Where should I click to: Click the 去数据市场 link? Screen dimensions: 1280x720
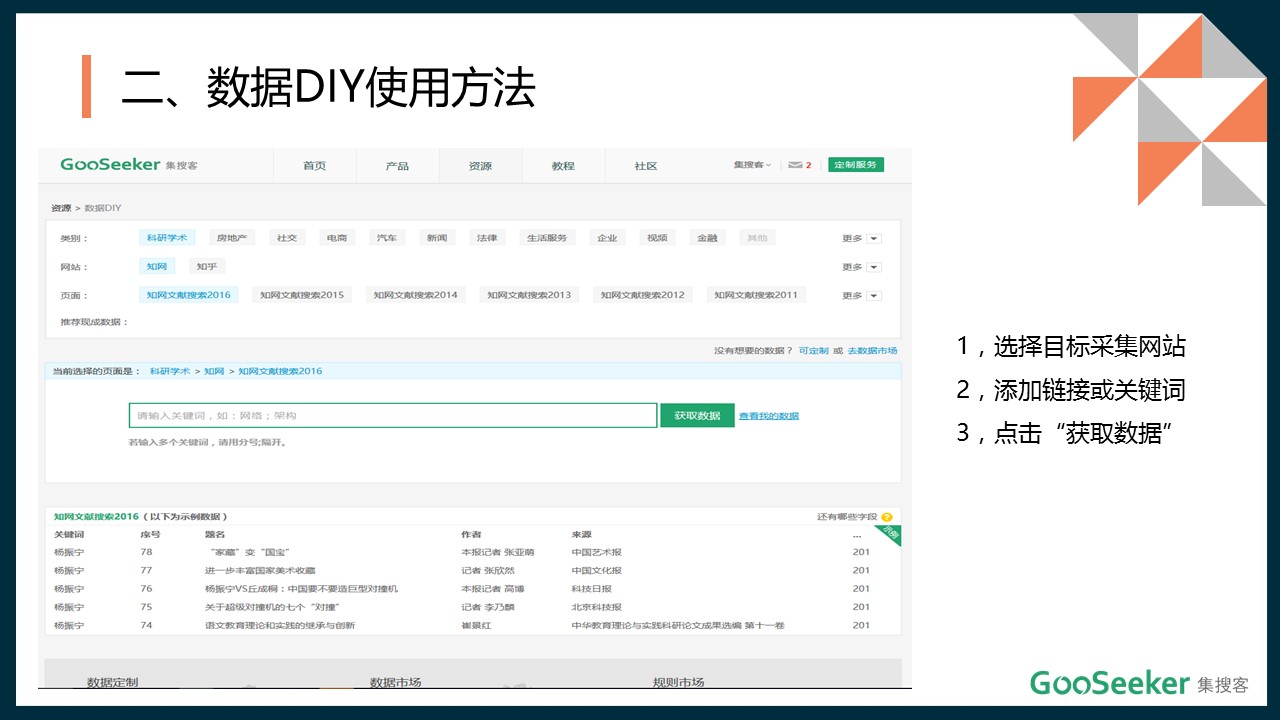point(873,351)
